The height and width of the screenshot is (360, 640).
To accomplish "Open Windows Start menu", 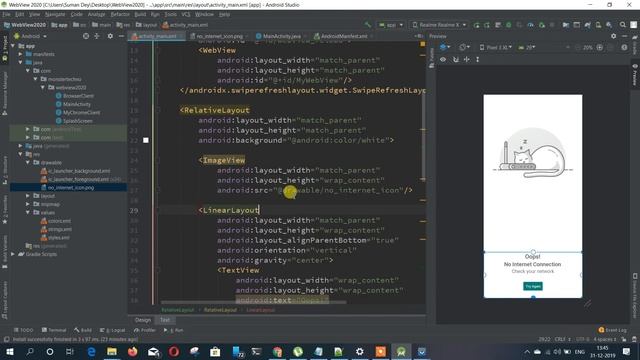I will click(x=10, y=351).
